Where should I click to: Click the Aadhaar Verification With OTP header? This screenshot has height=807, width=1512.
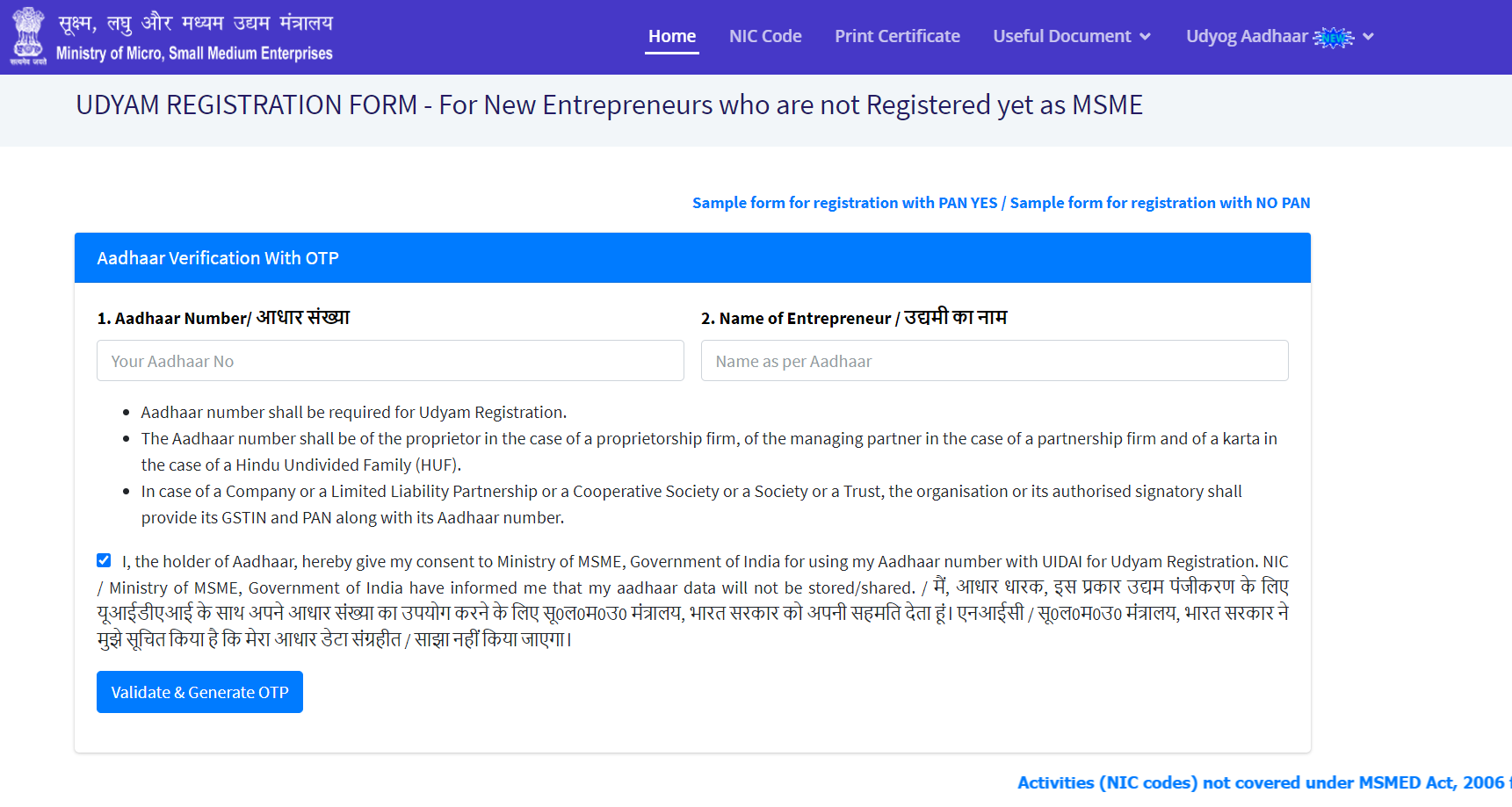[x=218, y=258]
